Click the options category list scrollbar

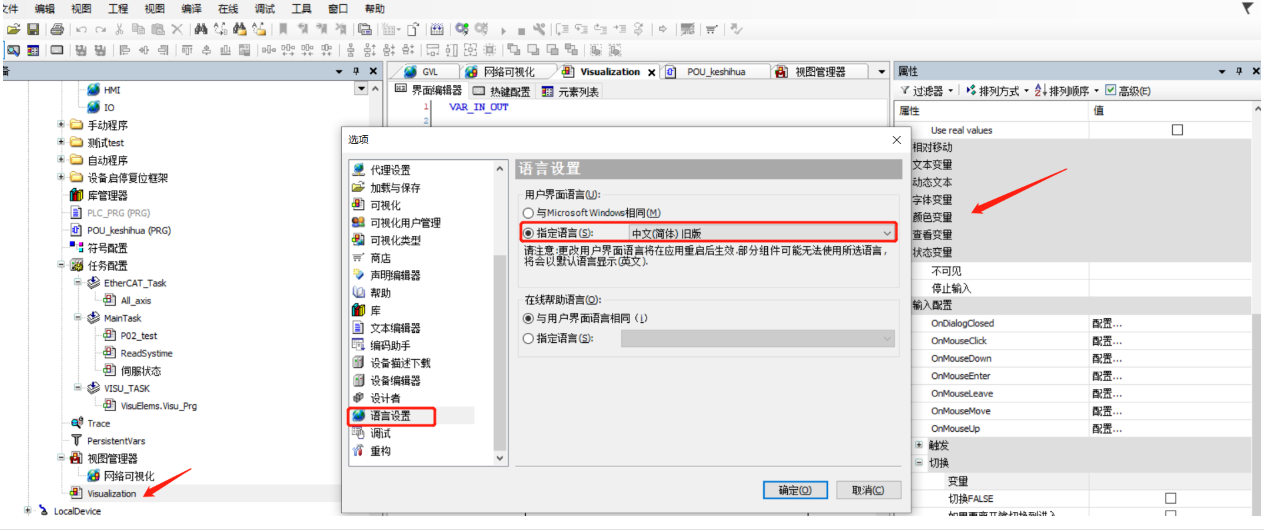click(500, 350)
